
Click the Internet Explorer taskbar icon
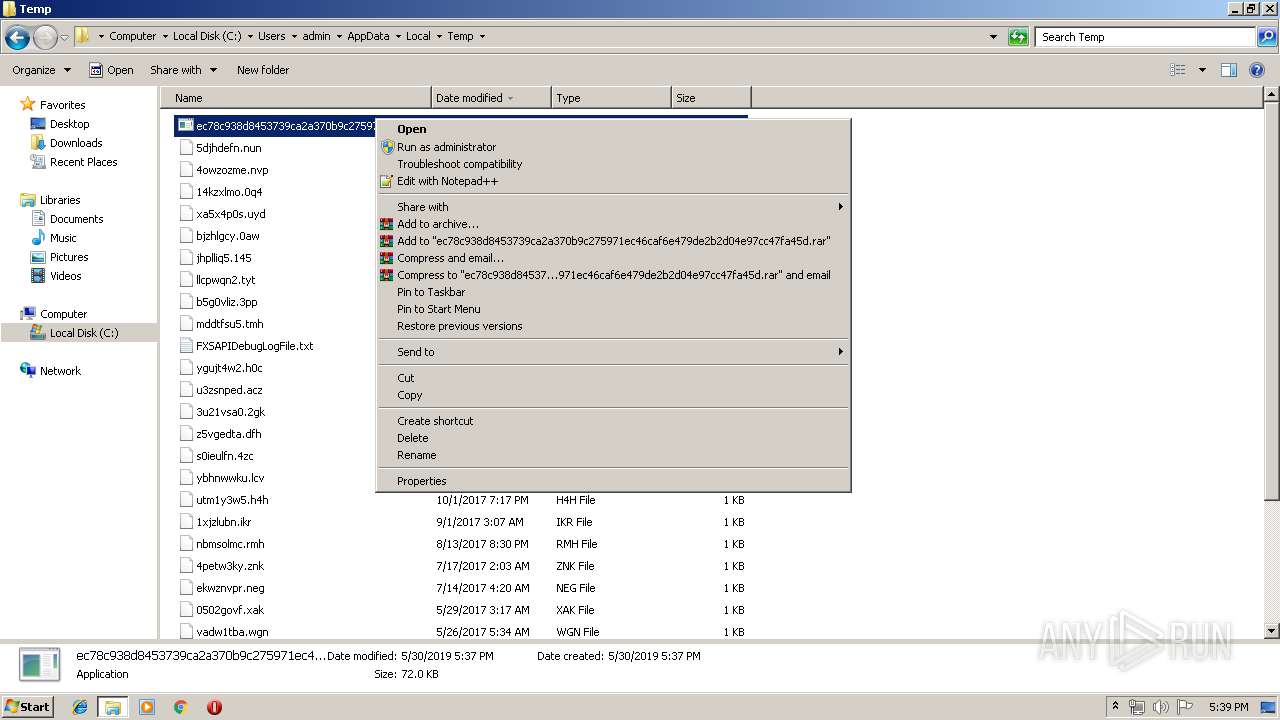(x=80, y=707)
